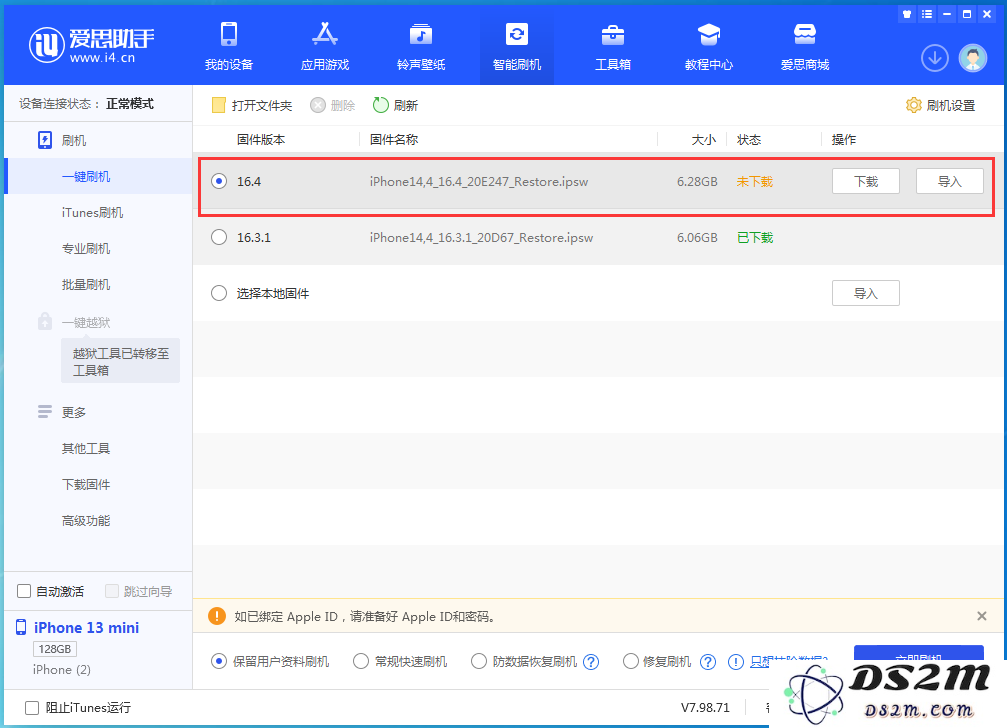Screen dimensions: 1007x728
Task: Open 刷机设置 gear icon
Action: 913,105
